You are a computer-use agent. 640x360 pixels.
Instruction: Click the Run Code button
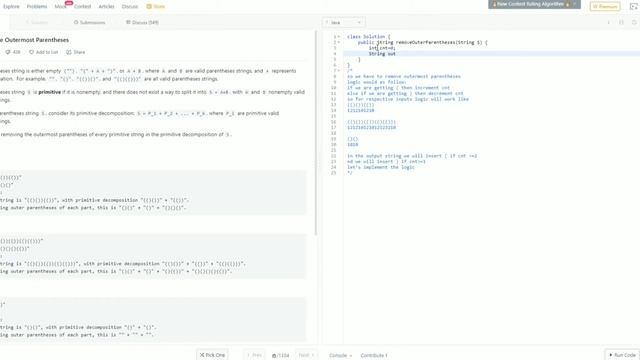(622, 355)
